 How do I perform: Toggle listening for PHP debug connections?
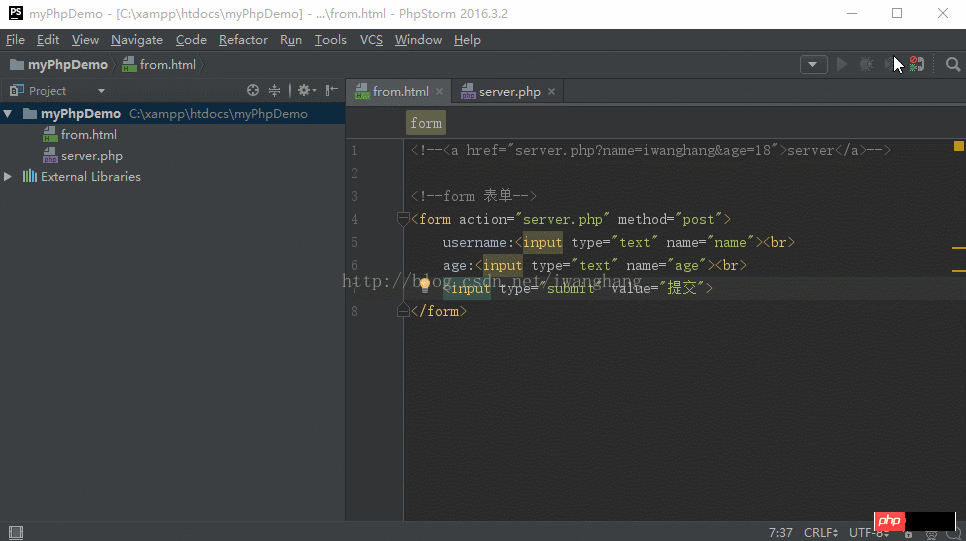pyautogui.click(x=916, y=64)
